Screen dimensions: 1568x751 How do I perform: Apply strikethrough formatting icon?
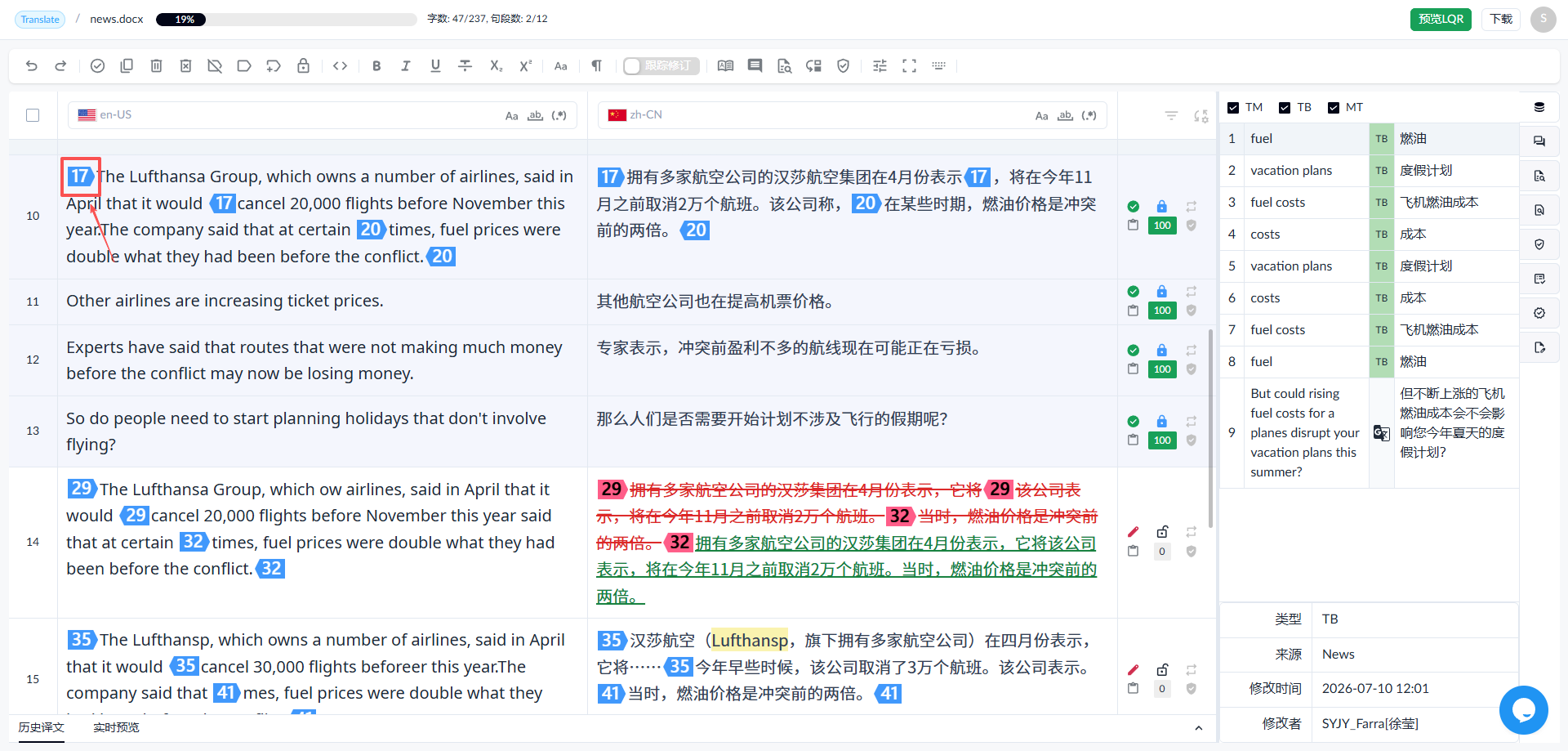(465, 66)
